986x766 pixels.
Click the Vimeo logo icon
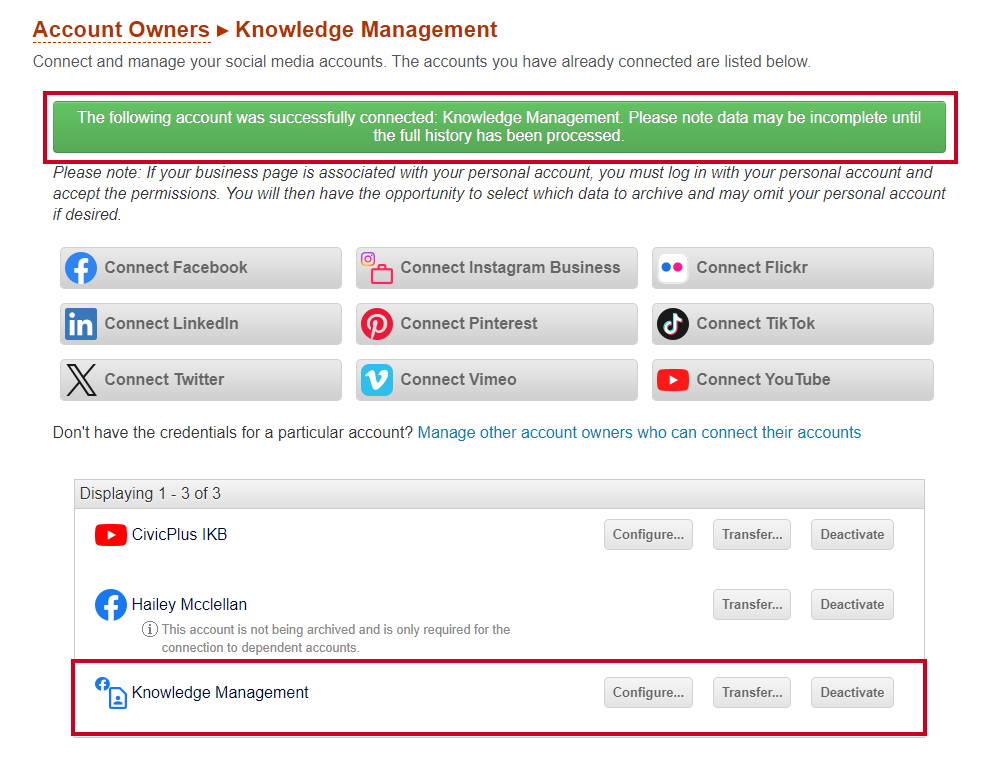point(377,380)
